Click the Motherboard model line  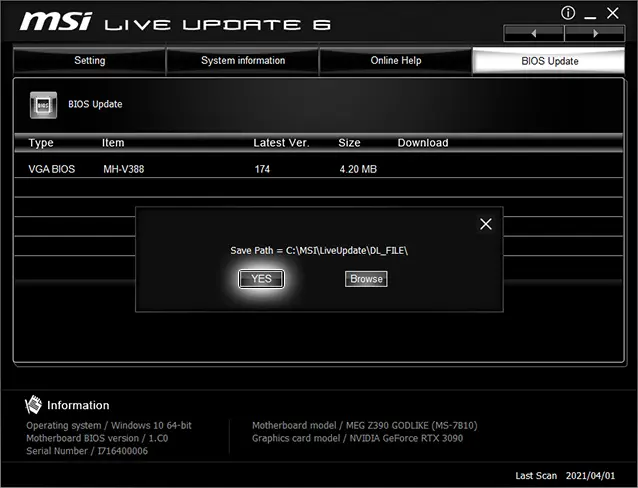(365, 425)
